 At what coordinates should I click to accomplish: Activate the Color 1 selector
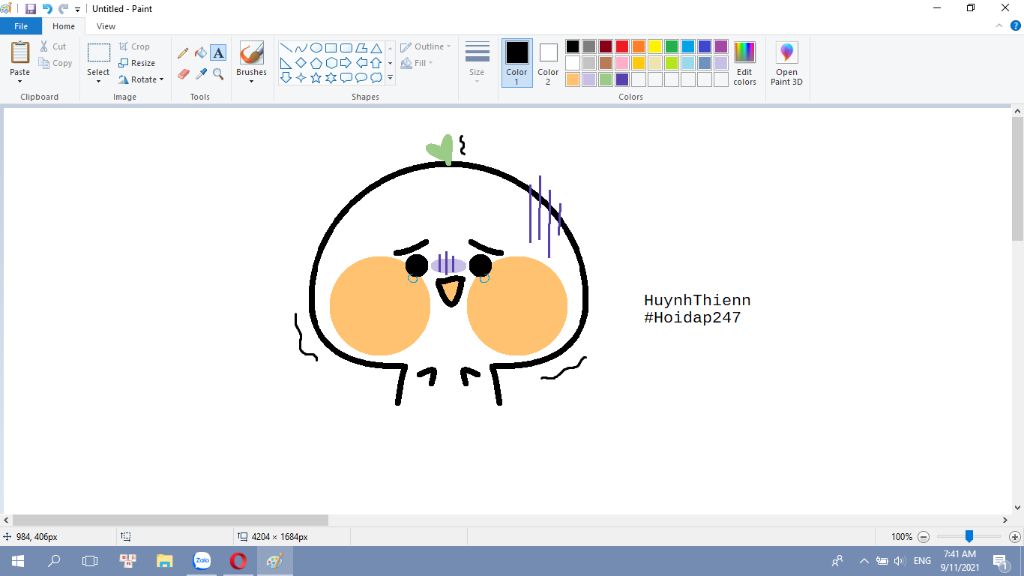[x=517, y=62]
